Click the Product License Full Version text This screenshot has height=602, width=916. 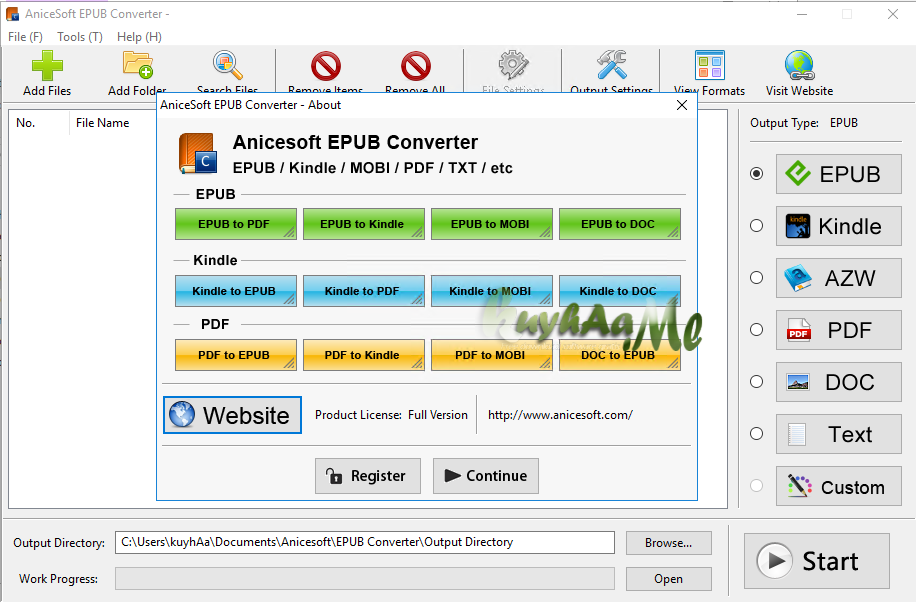tap(391, 415)
